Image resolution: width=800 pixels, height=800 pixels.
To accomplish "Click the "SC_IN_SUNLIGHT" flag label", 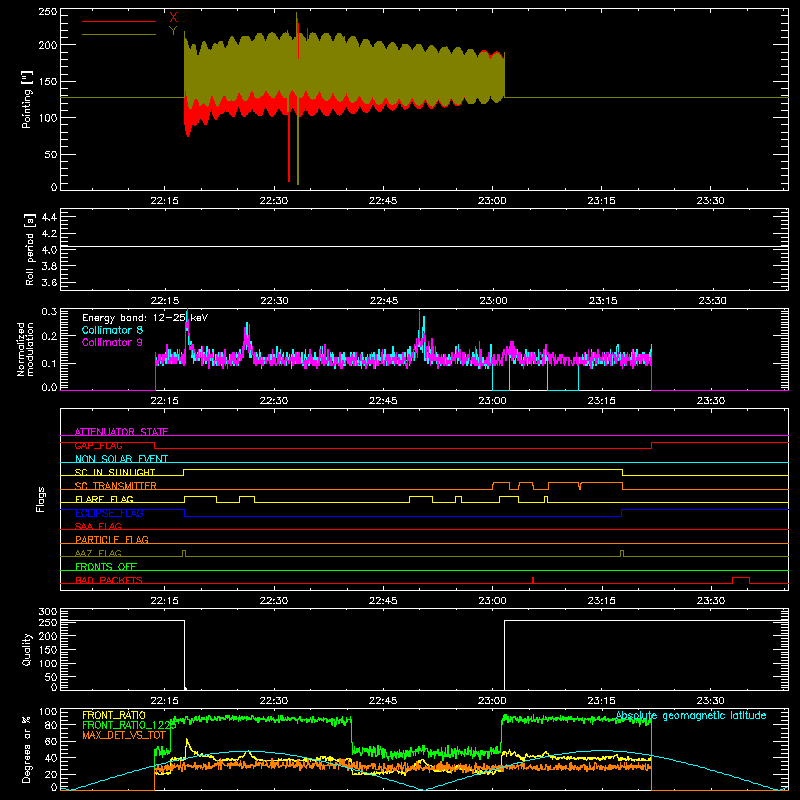I will click(115, 472).
